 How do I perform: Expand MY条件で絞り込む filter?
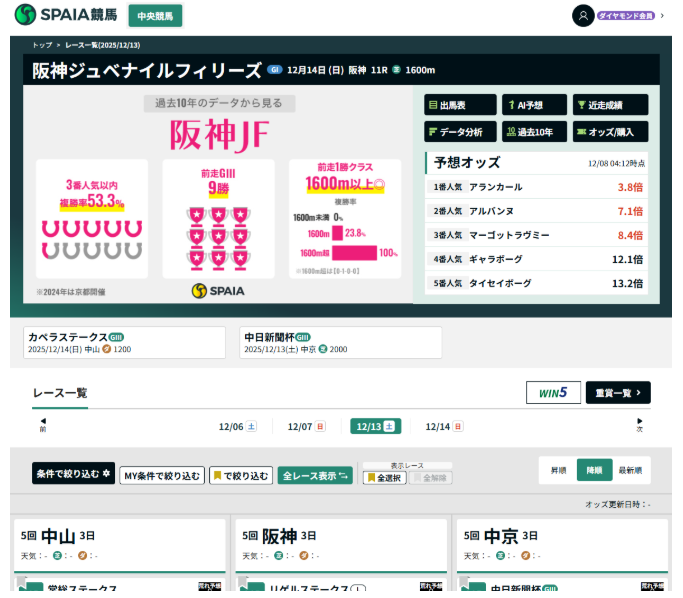click(x=161, y=476)
